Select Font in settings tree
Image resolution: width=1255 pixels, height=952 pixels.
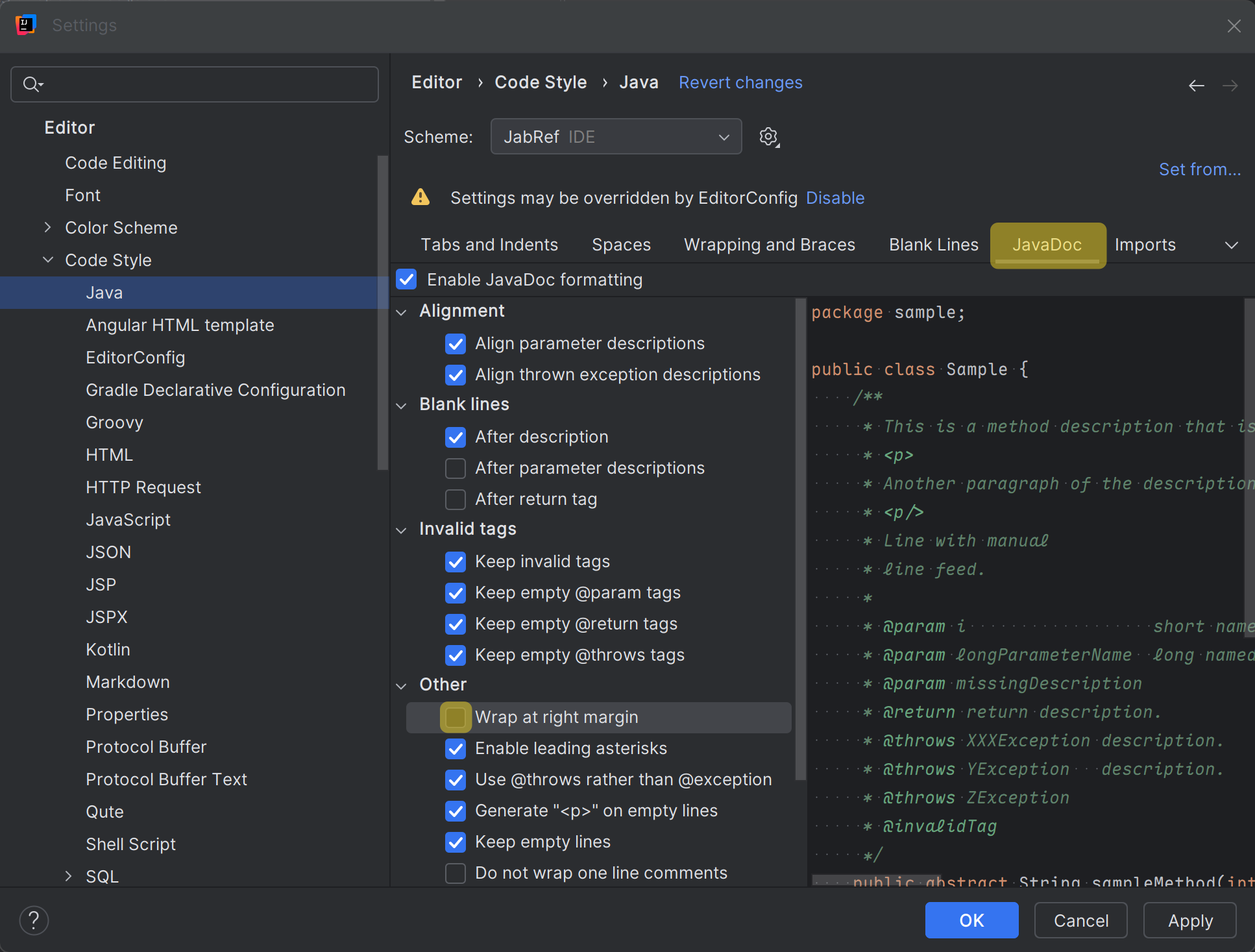(82, 195)
